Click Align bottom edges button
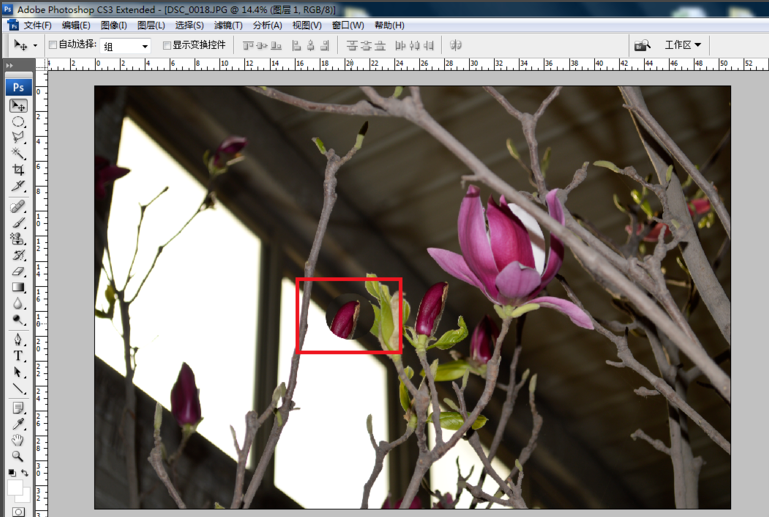The width and height of the screenshot is (769, 517). tap(276, 46)
